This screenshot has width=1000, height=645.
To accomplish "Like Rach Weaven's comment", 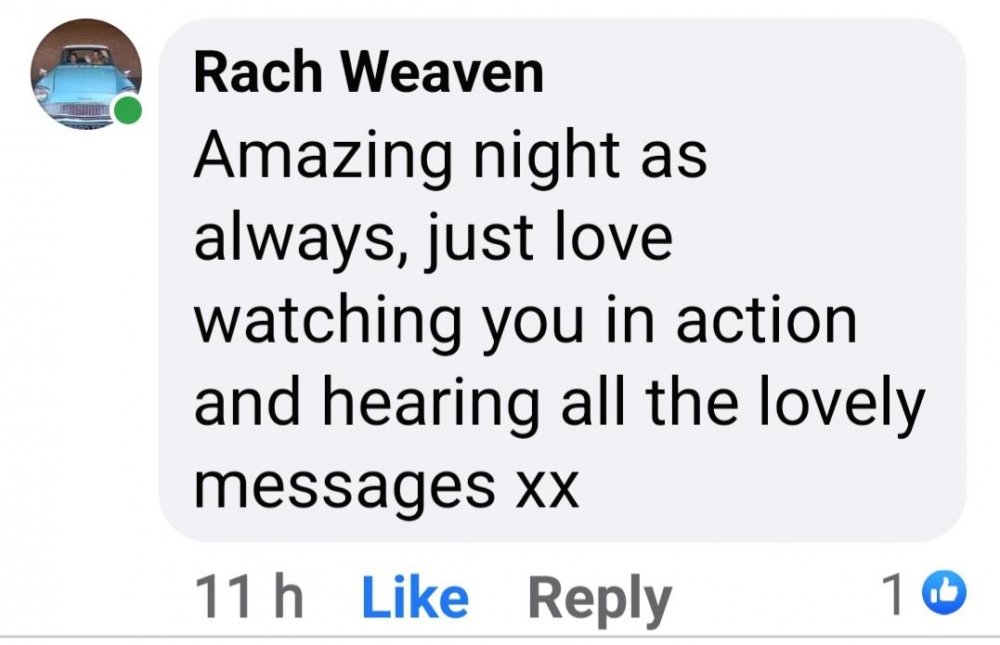I will click(x=415, y=598).
